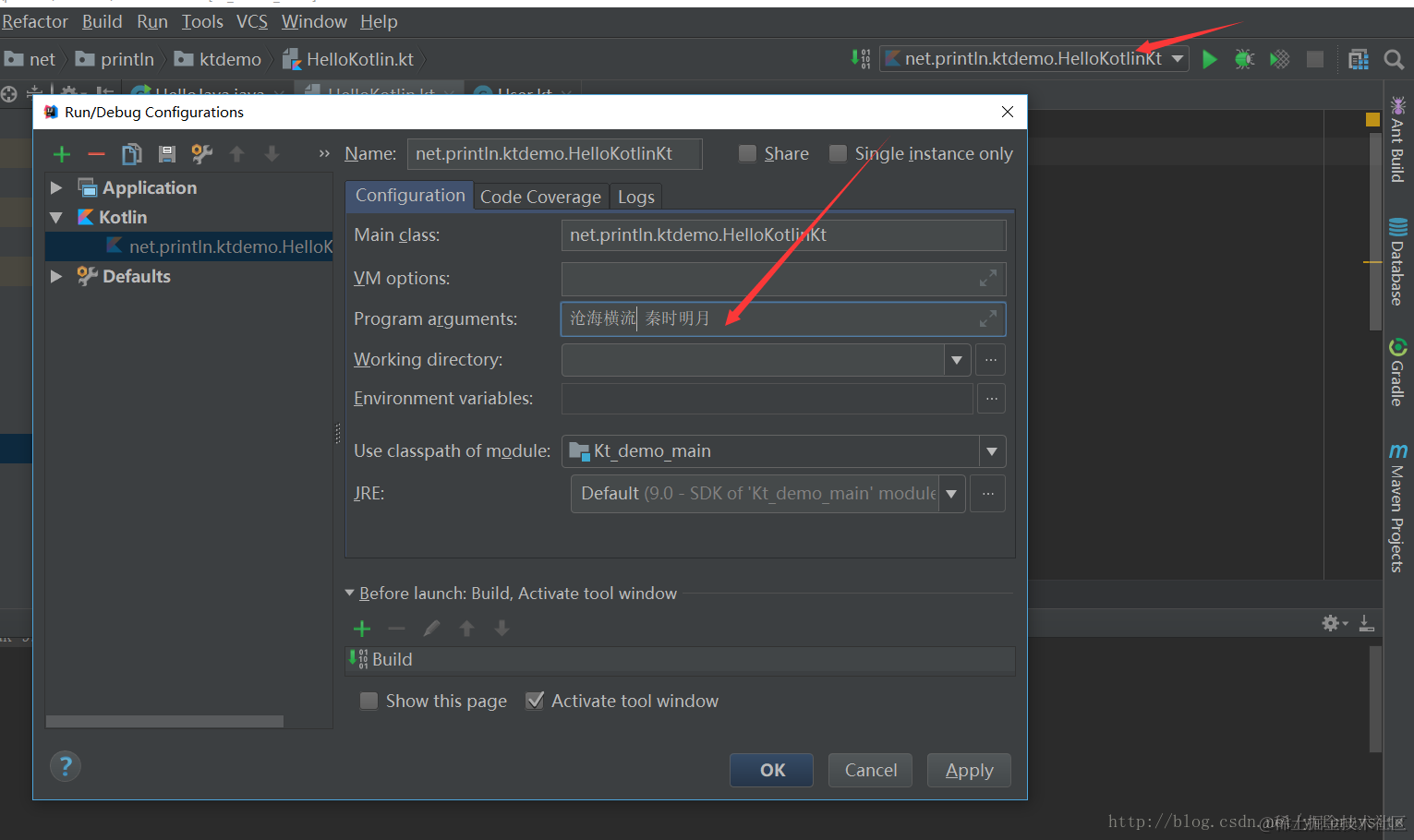Image resolution: width=1414 pixels, height=840 pixels.
Task: Copy the selected run configuration
Action: pos(132,154)
